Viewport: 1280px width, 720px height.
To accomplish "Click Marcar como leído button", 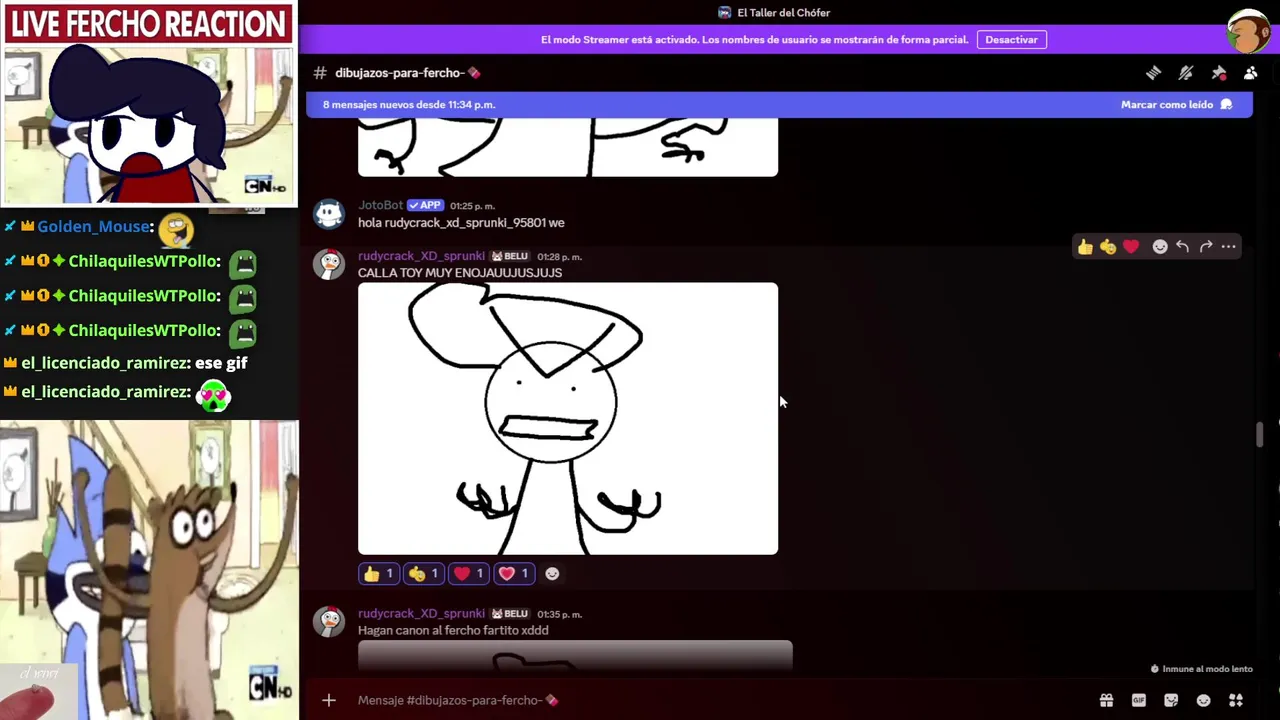I will pos(1176,104).
